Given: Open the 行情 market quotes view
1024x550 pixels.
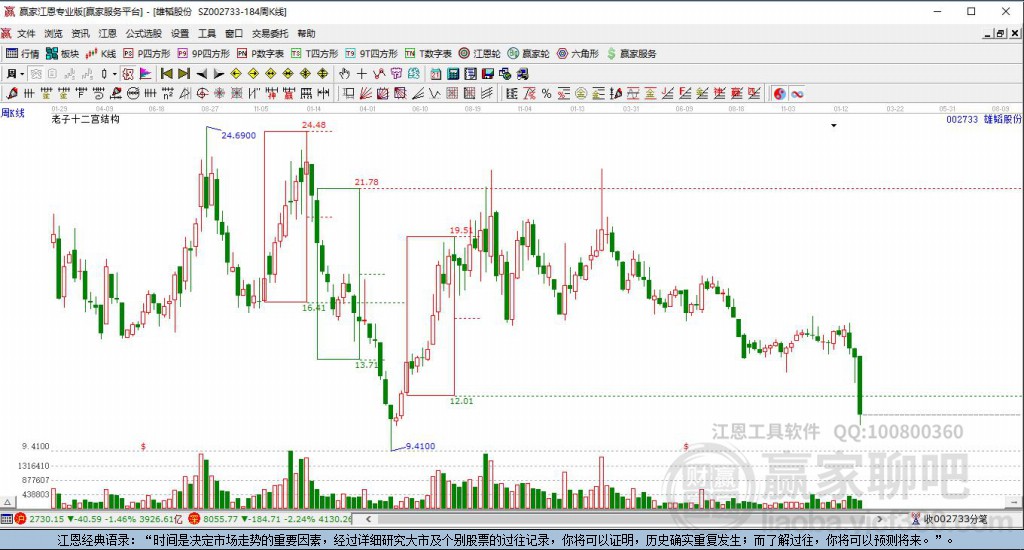Looking at the screenshot, I should [x=23, y=54].
